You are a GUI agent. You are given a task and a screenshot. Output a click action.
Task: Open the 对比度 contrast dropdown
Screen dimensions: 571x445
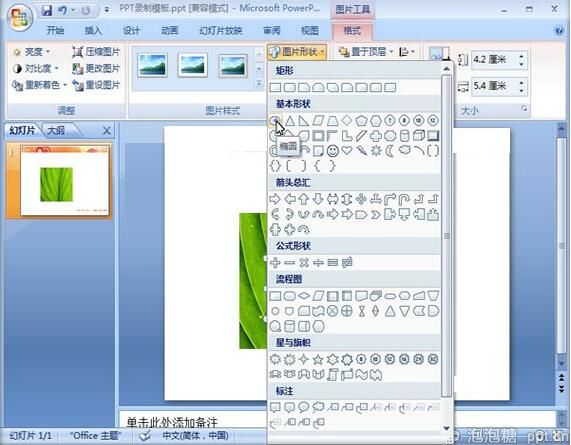[x=35, y=68]
